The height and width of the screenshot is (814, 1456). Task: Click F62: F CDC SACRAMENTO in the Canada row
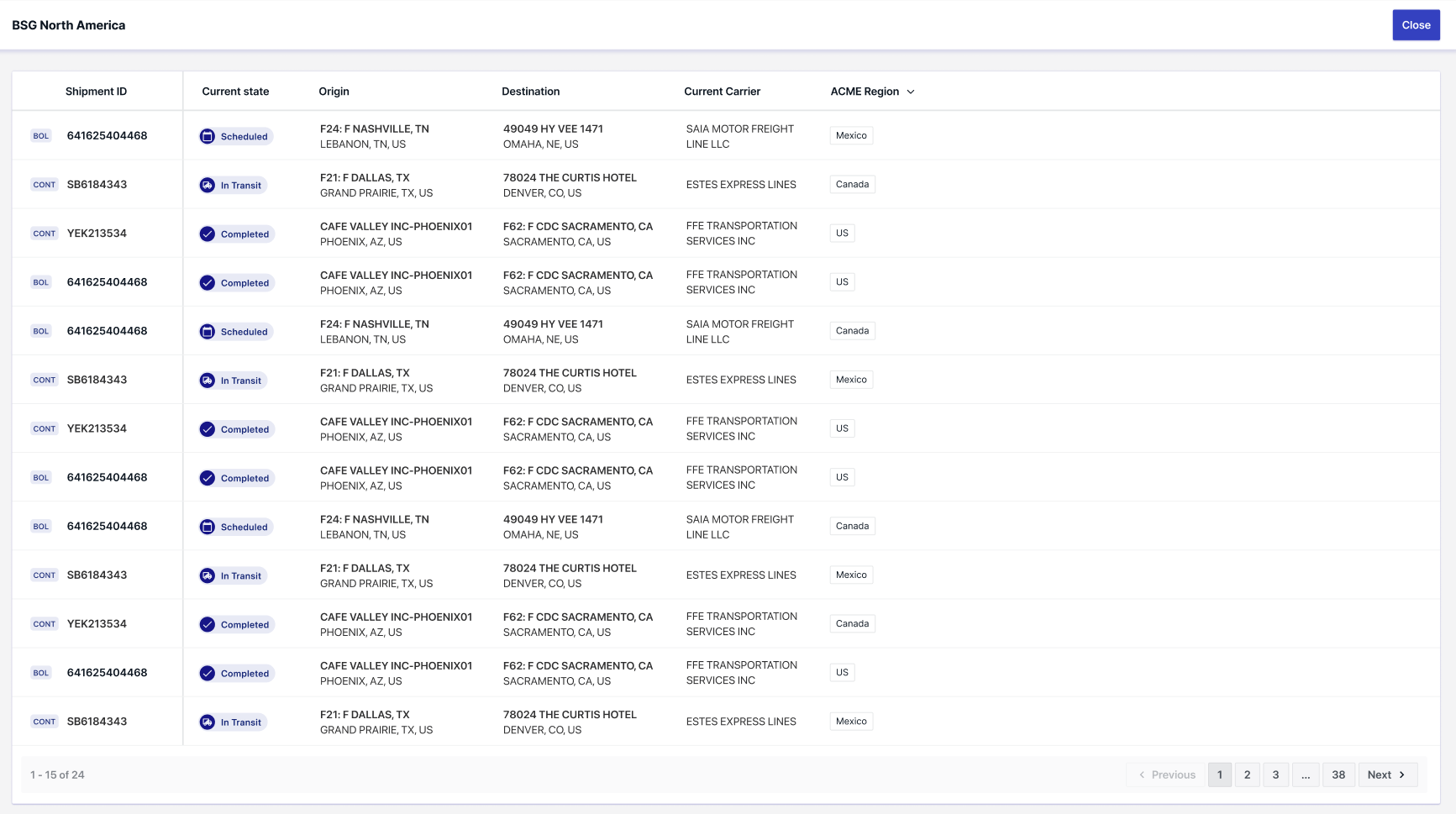577,617
